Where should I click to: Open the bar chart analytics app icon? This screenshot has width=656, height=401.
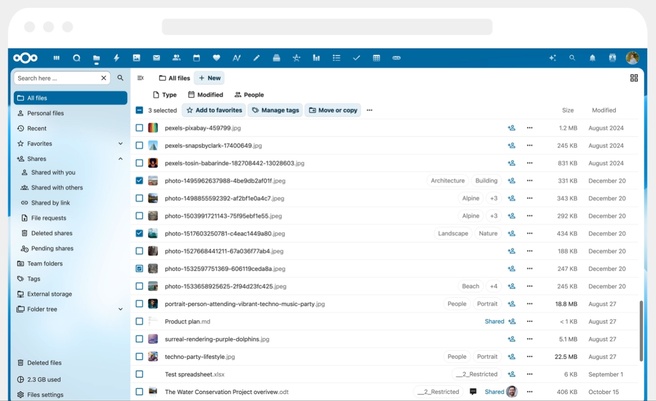point(316,58)
